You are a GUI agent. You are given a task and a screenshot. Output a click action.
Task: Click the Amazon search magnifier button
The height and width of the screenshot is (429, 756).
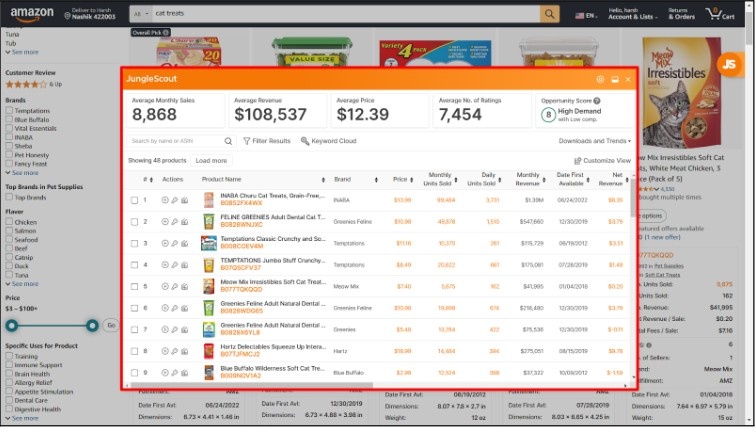550,14
